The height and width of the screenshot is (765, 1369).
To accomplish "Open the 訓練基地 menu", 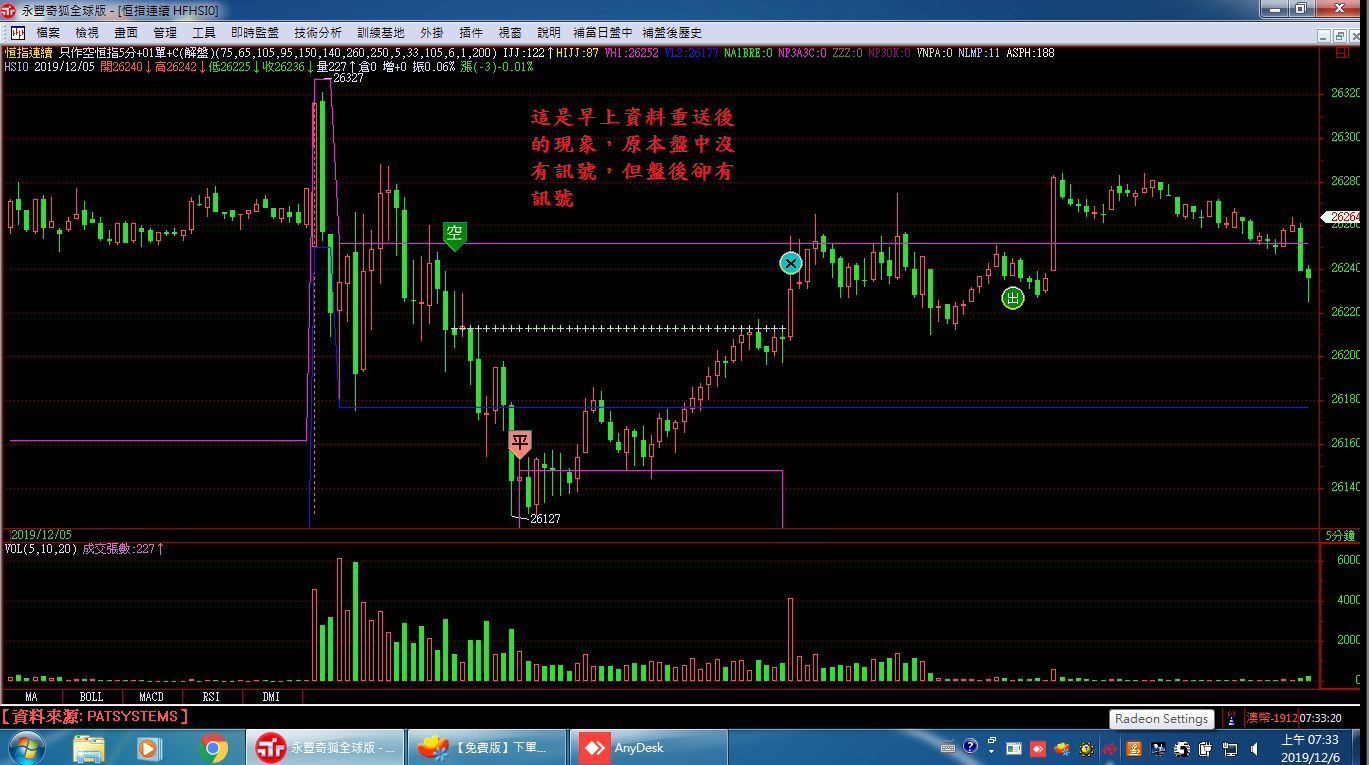I will click(381, 33).
